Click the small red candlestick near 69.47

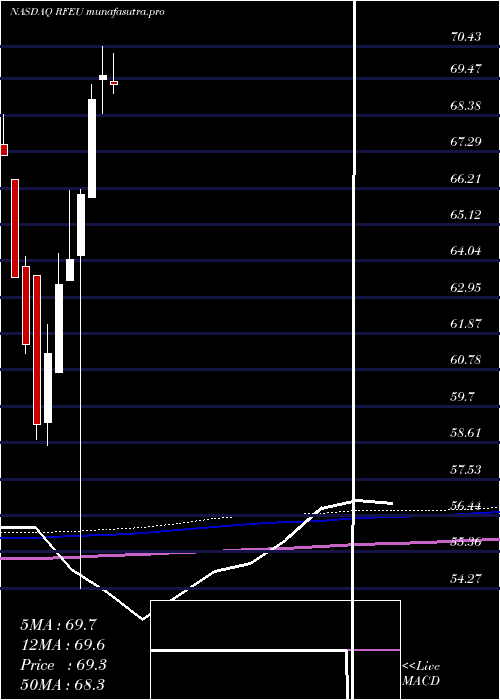114,83
